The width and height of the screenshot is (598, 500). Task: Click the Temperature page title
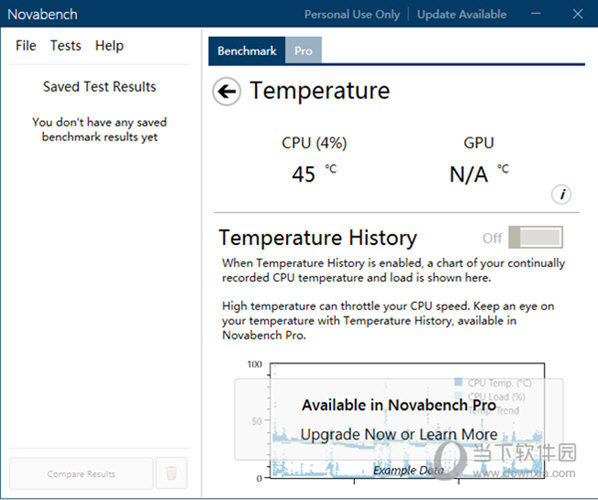pos(320,91)
